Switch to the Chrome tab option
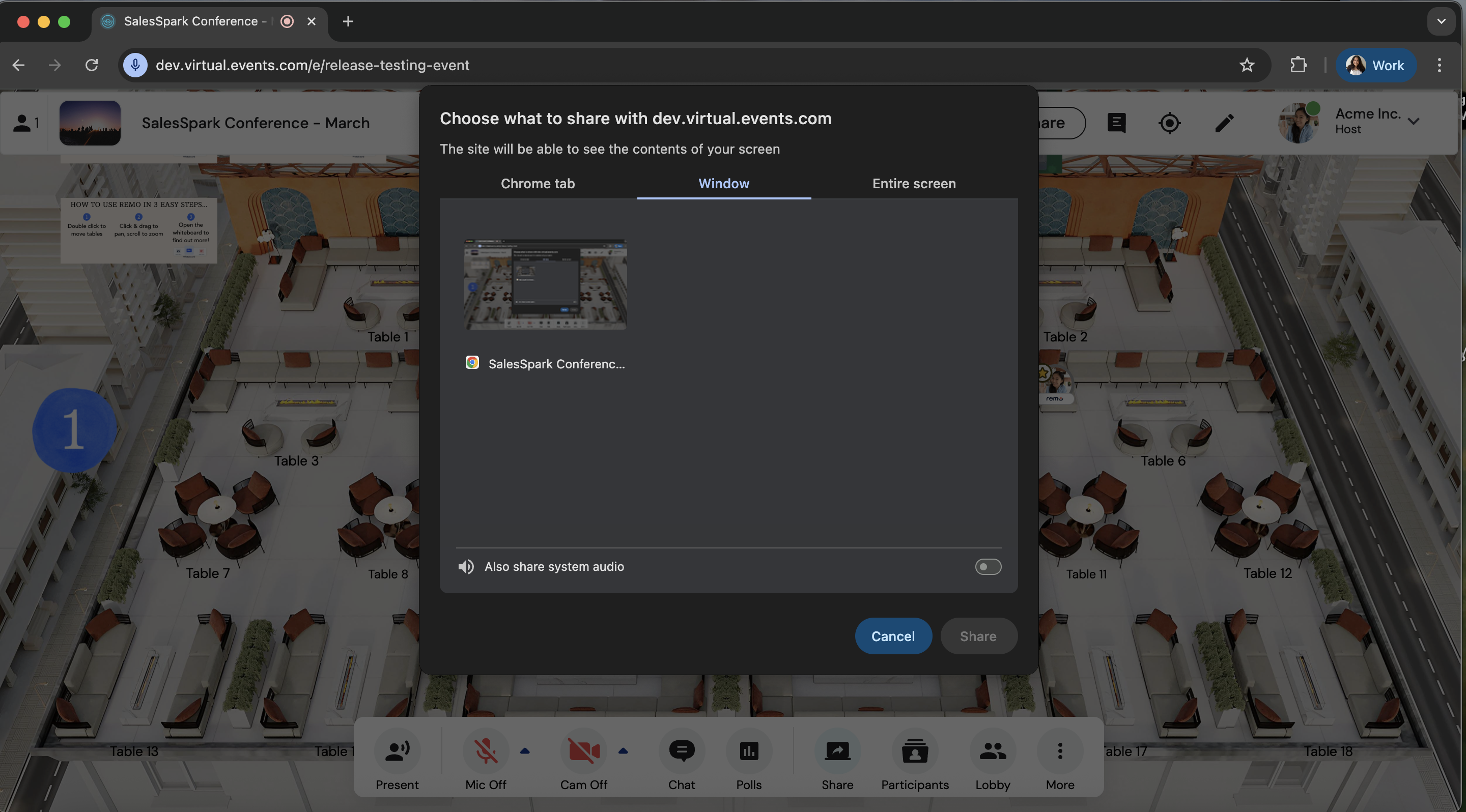This screenshot has height=812, width=1466. click(x=537, y=183)
